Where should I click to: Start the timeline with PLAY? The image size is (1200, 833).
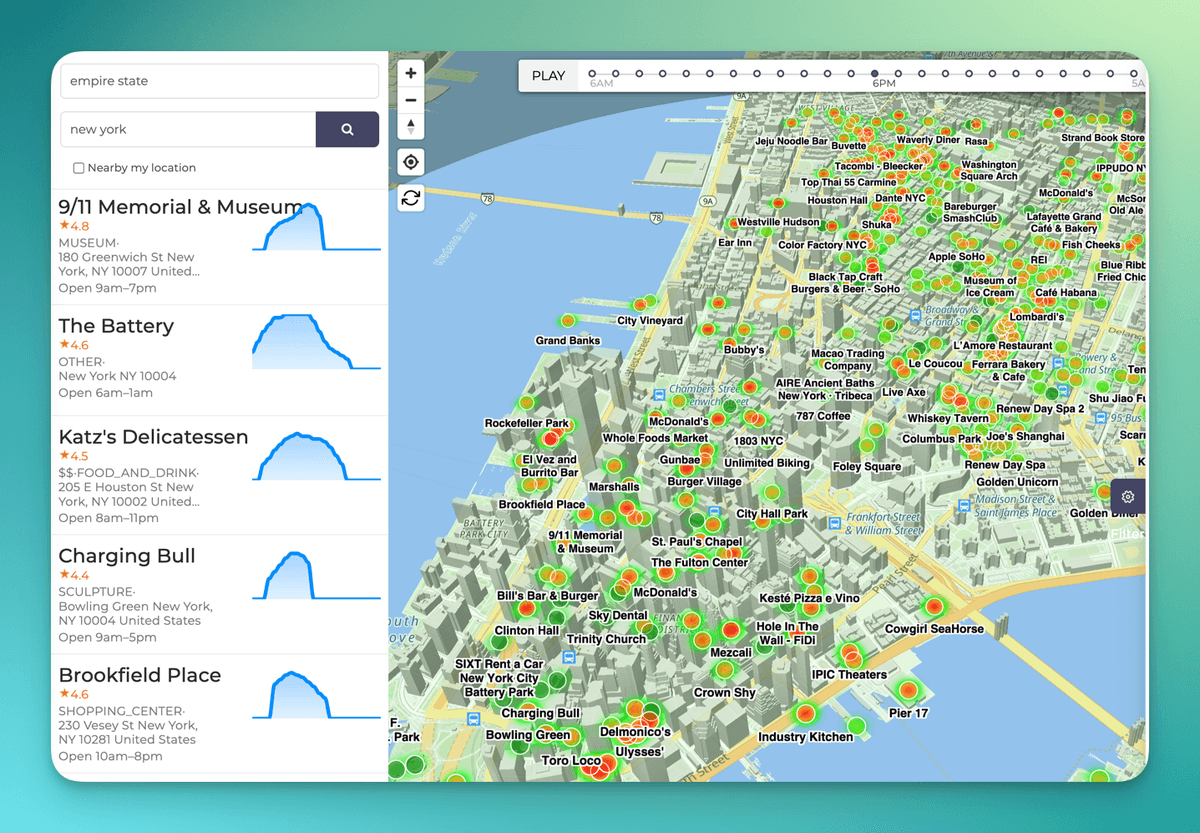[x=548, y=76]
